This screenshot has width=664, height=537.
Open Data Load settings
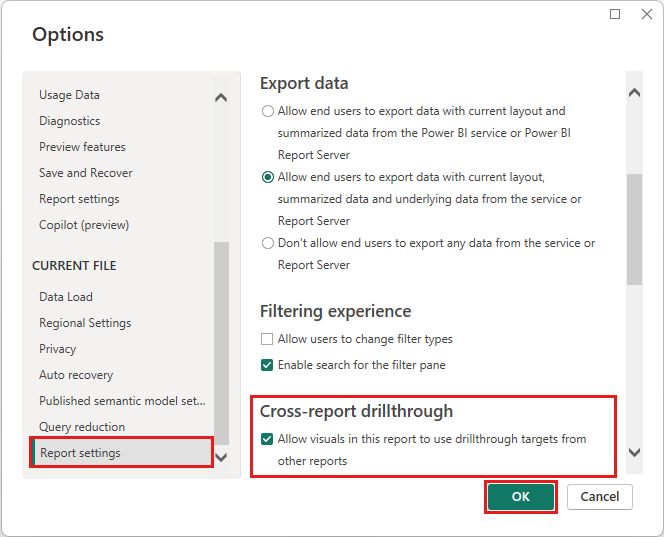tap(66, 297)
